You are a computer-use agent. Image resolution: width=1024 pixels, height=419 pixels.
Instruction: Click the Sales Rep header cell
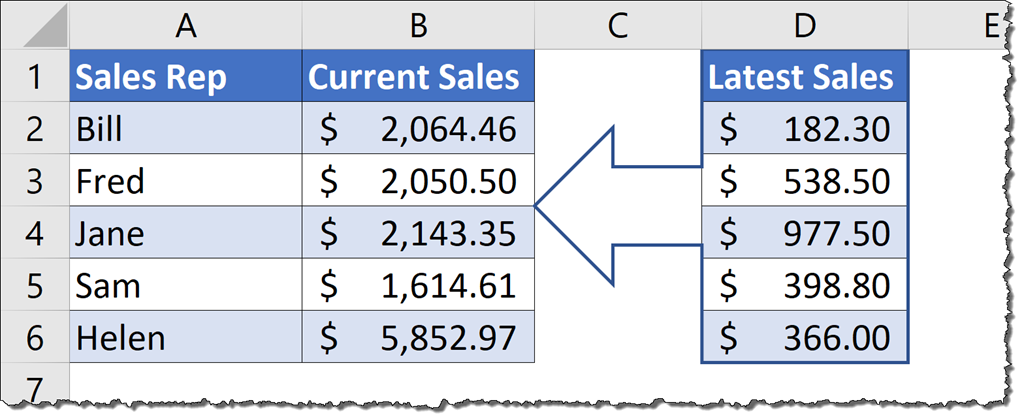pyautogui.click(x=185, y=77)
